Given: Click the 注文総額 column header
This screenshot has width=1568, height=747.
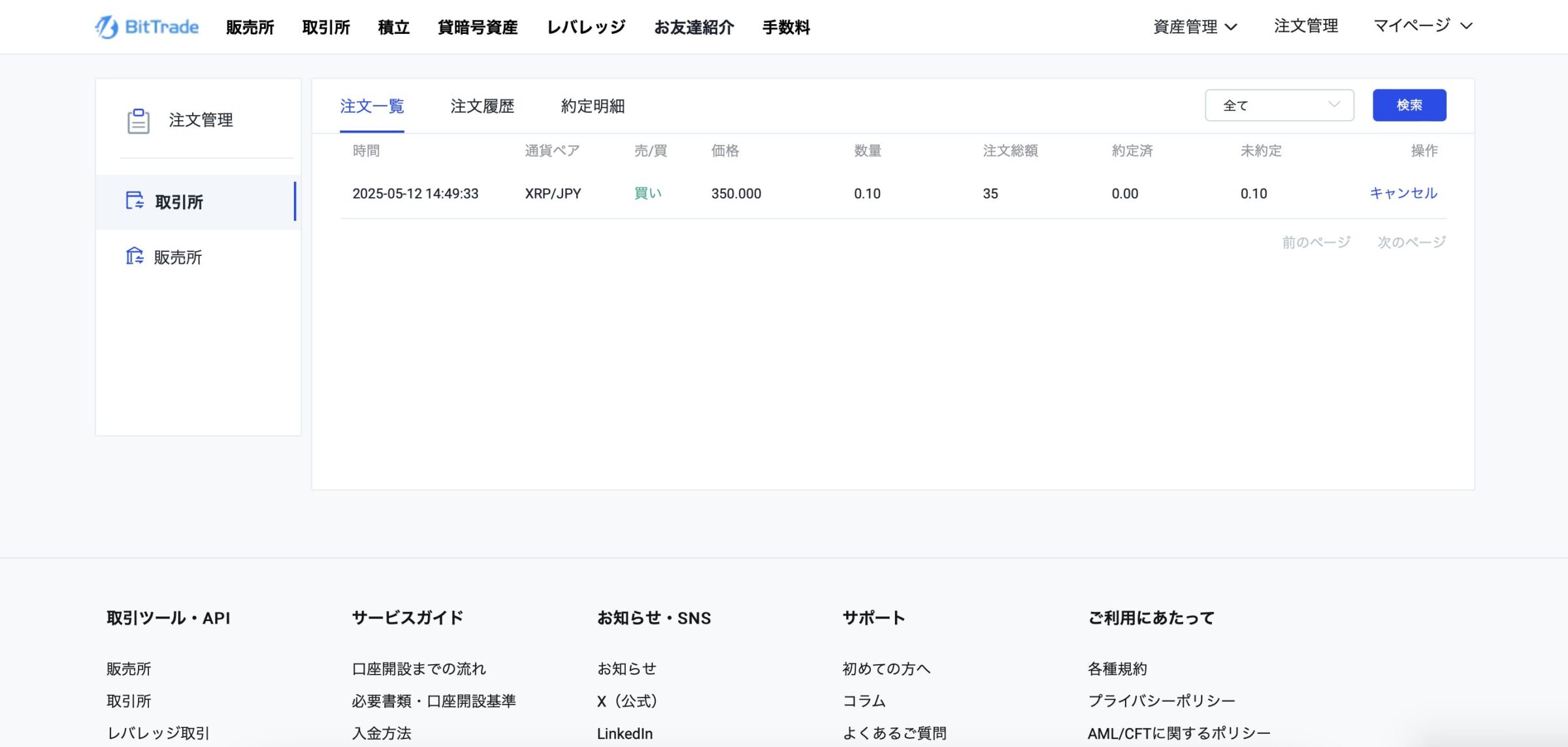Looking at the screenshot, I should click(x=1010, y=151).
